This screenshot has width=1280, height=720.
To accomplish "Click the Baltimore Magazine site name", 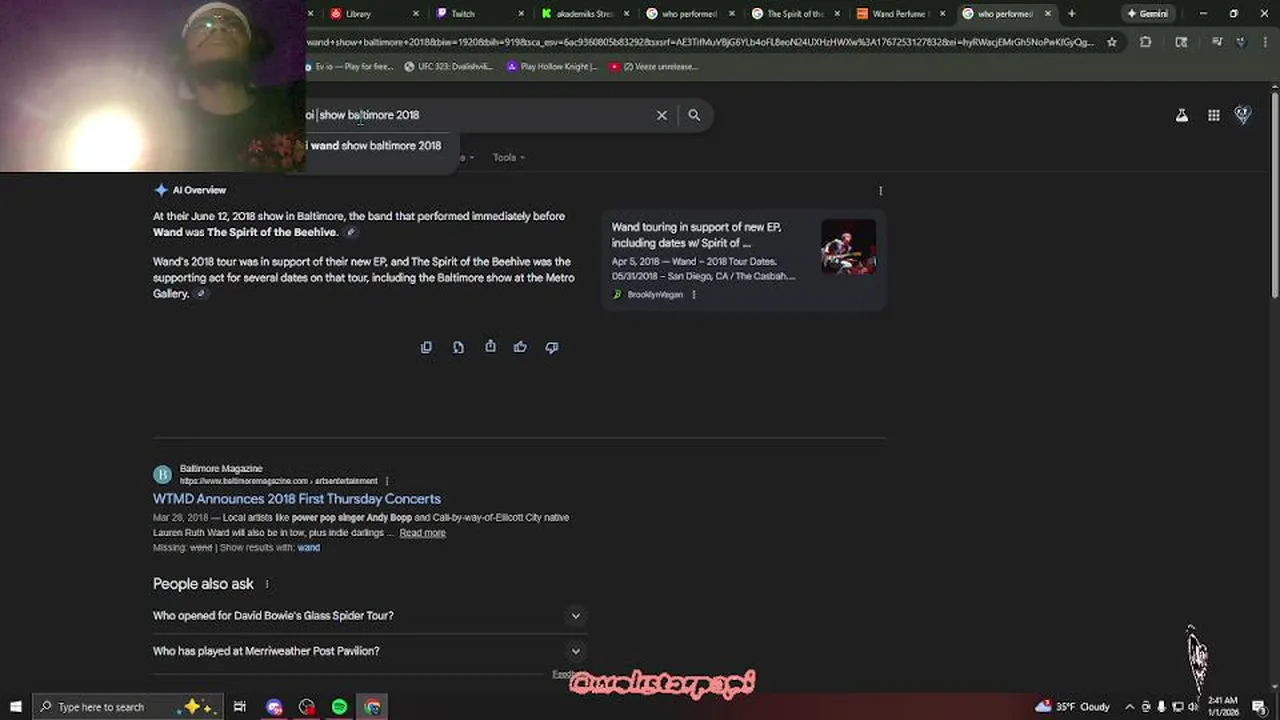I will 221,469.
